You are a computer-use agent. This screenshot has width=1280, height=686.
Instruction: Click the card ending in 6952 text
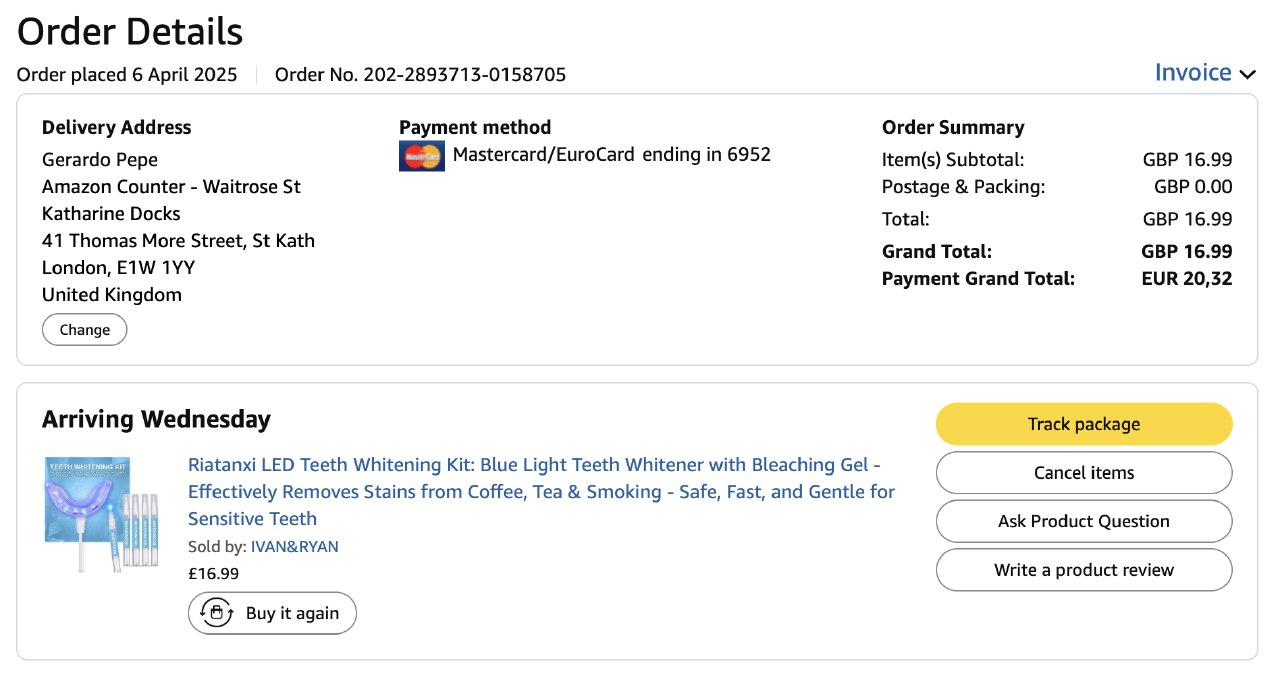click(611, 155)
